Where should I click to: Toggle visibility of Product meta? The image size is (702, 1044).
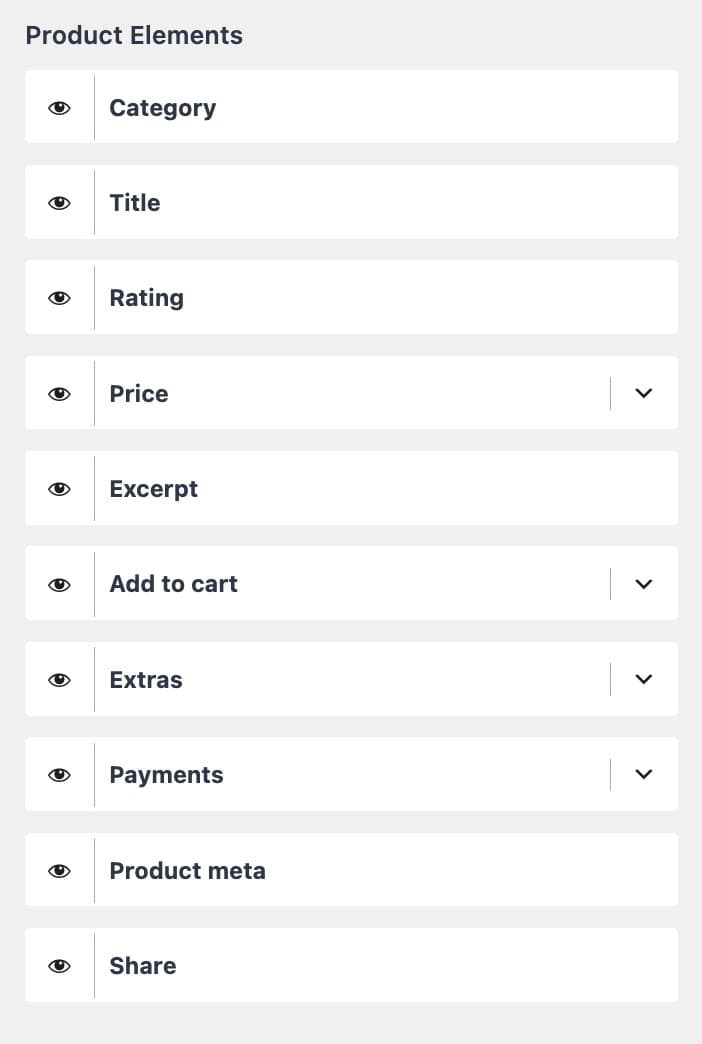click(60, 870)
